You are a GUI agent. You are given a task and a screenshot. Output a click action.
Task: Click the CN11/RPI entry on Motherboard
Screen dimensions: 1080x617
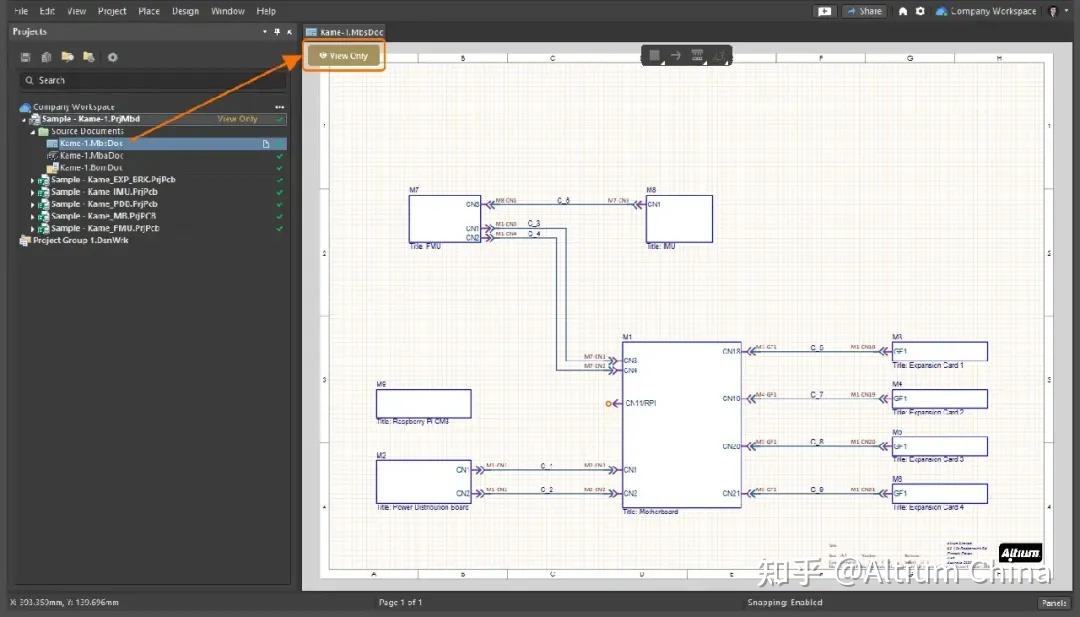(640, 404)
